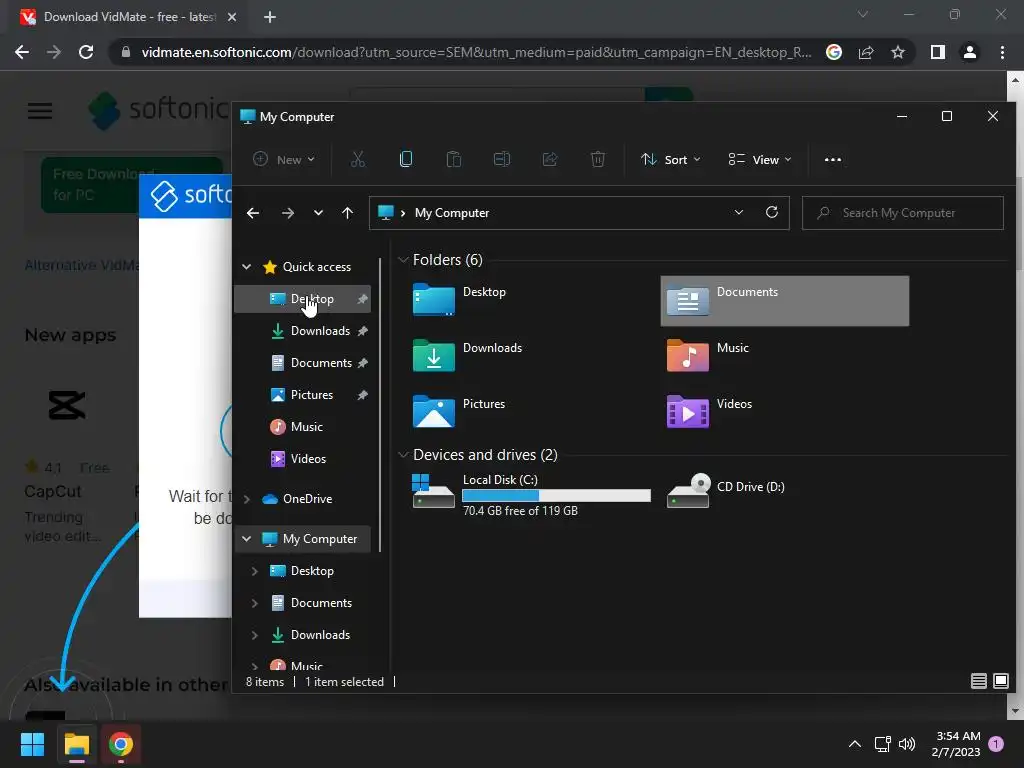
Task: Click the Share icon in Explorer toolbar
Action: click(x=550, y=159)
